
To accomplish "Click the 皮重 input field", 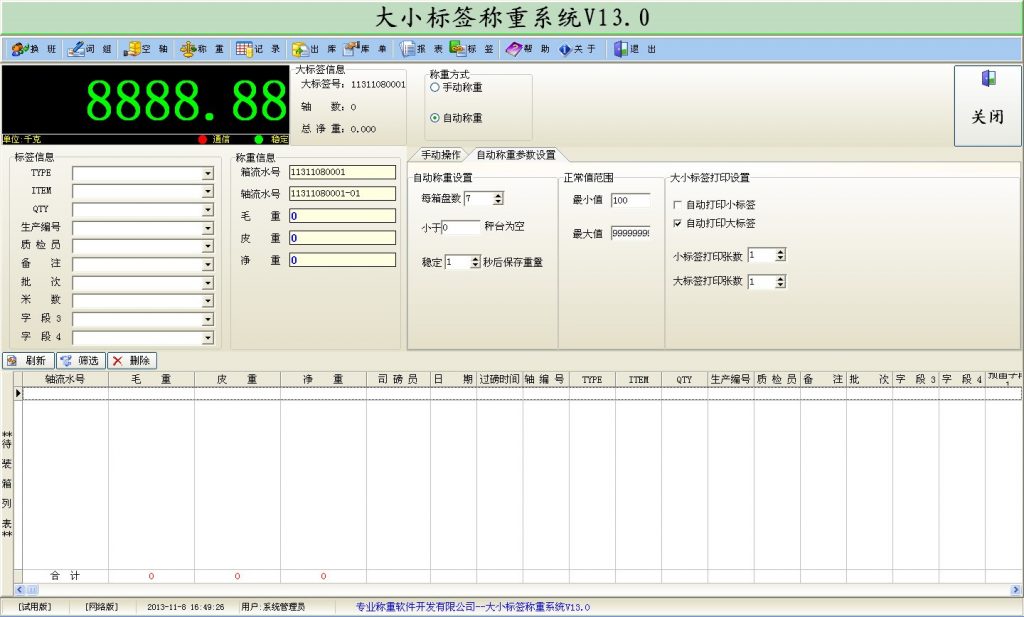I will pos(342,238).
